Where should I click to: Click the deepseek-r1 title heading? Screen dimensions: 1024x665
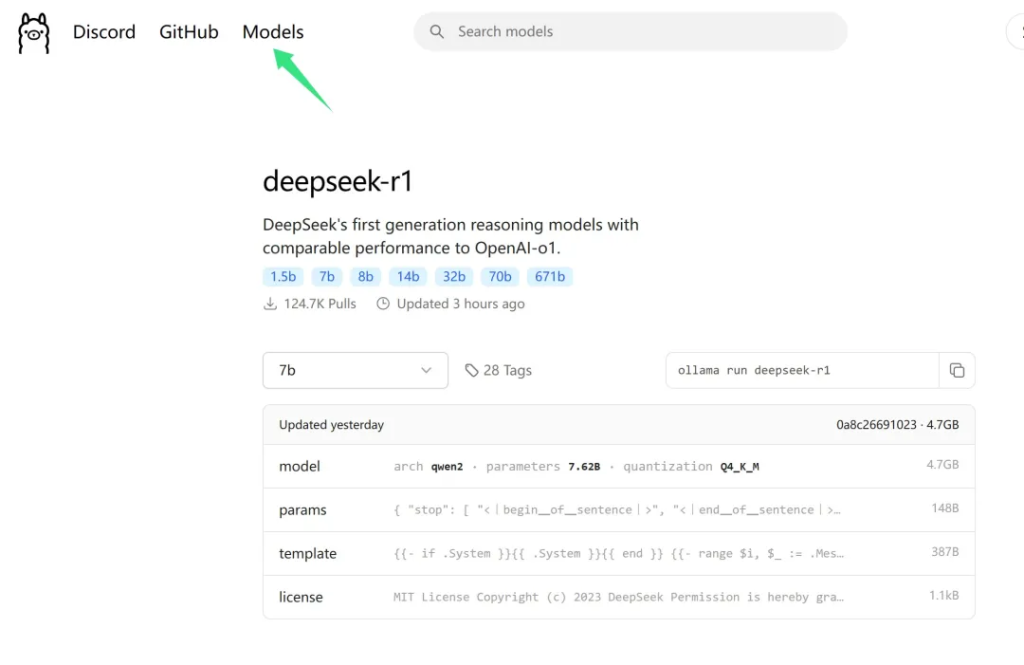click(338, 181)
